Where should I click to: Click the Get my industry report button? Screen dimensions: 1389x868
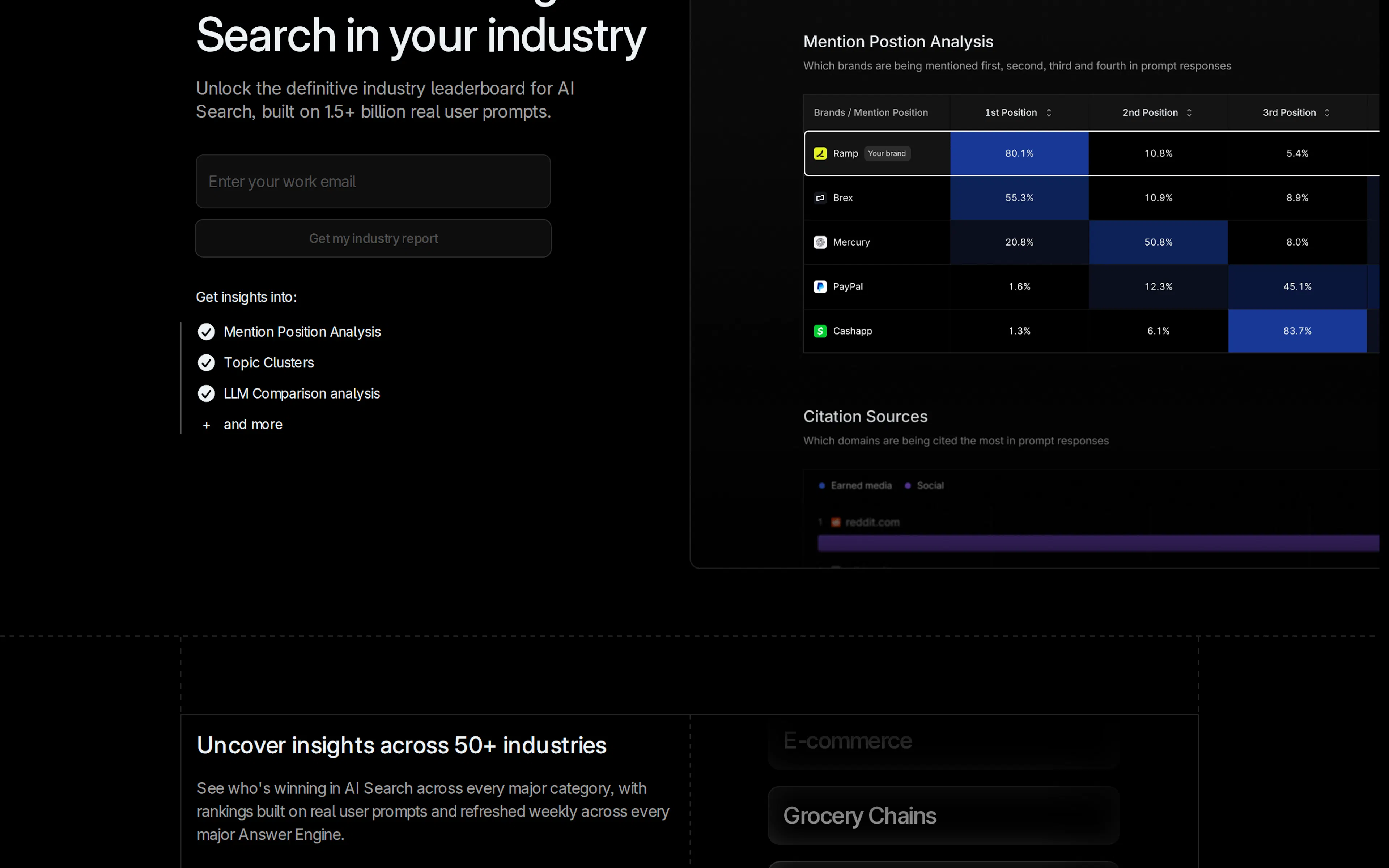(x=373, y=238)
